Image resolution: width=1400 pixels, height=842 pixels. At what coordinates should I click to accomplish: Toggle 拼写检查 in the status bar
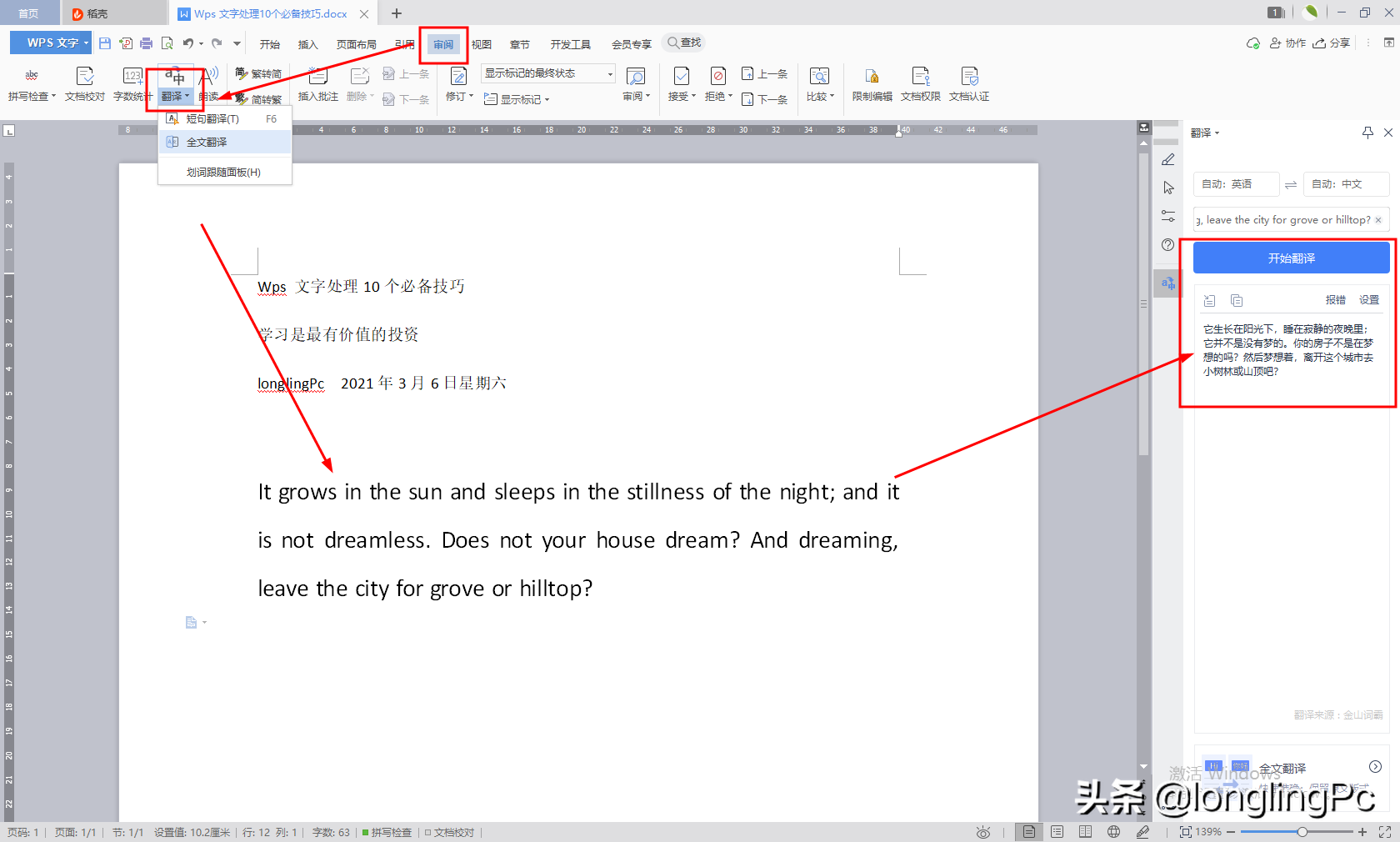point(387,832)
